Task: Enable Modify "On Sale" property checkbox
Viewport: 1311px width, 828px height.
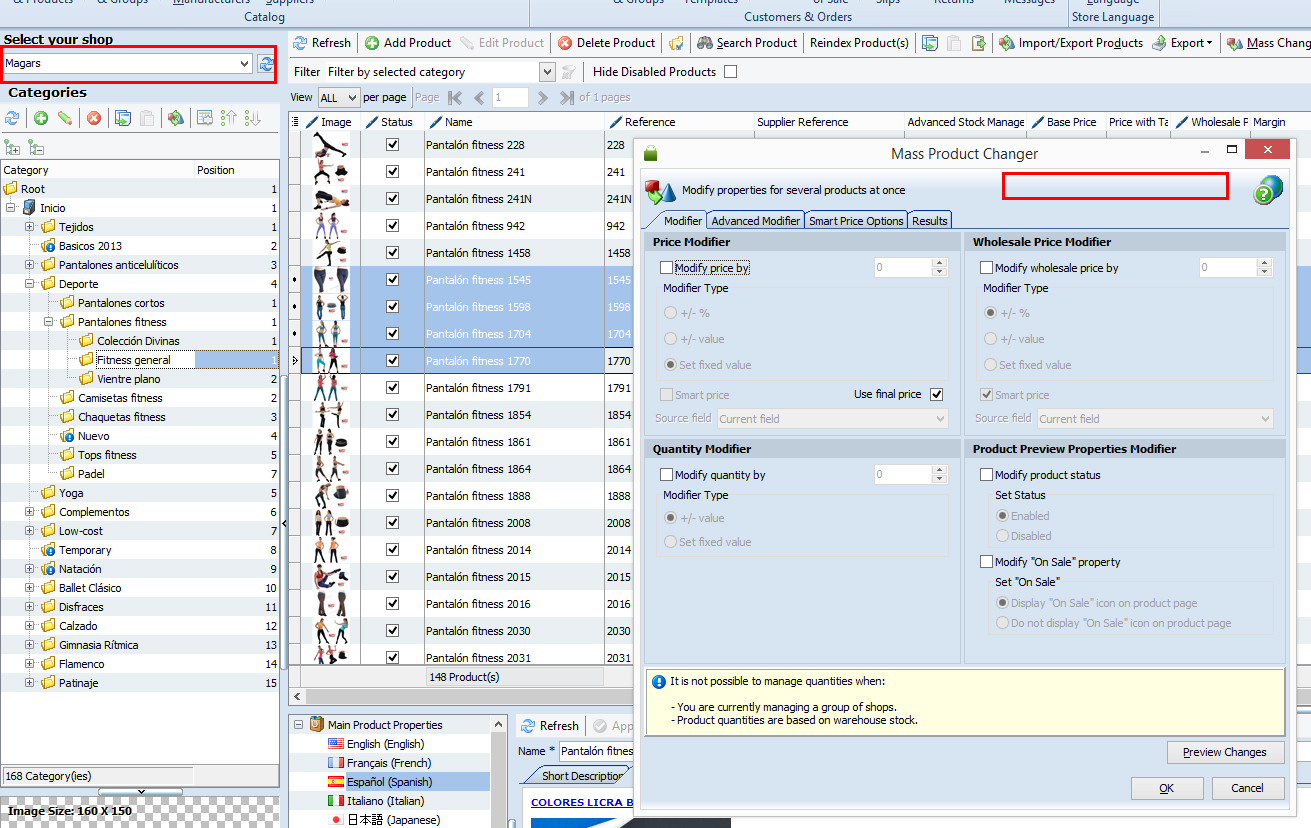Action: [987, 562]
